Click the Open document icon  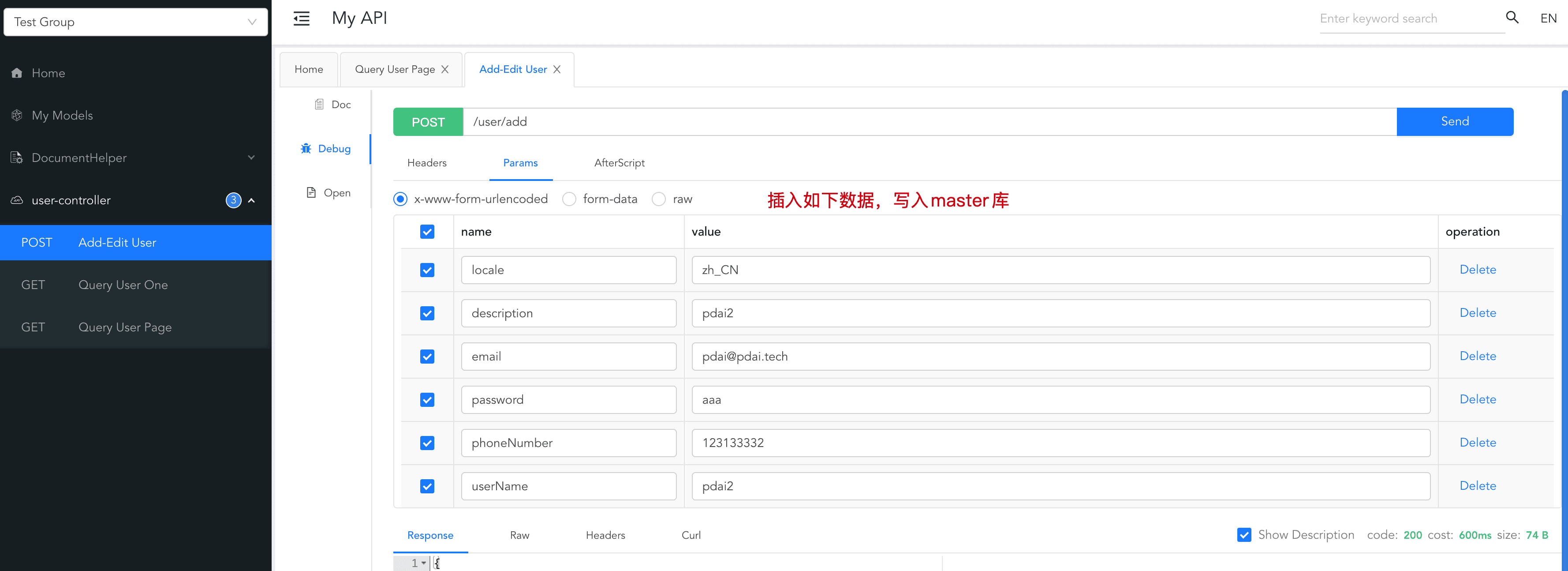tap(311, 192)
